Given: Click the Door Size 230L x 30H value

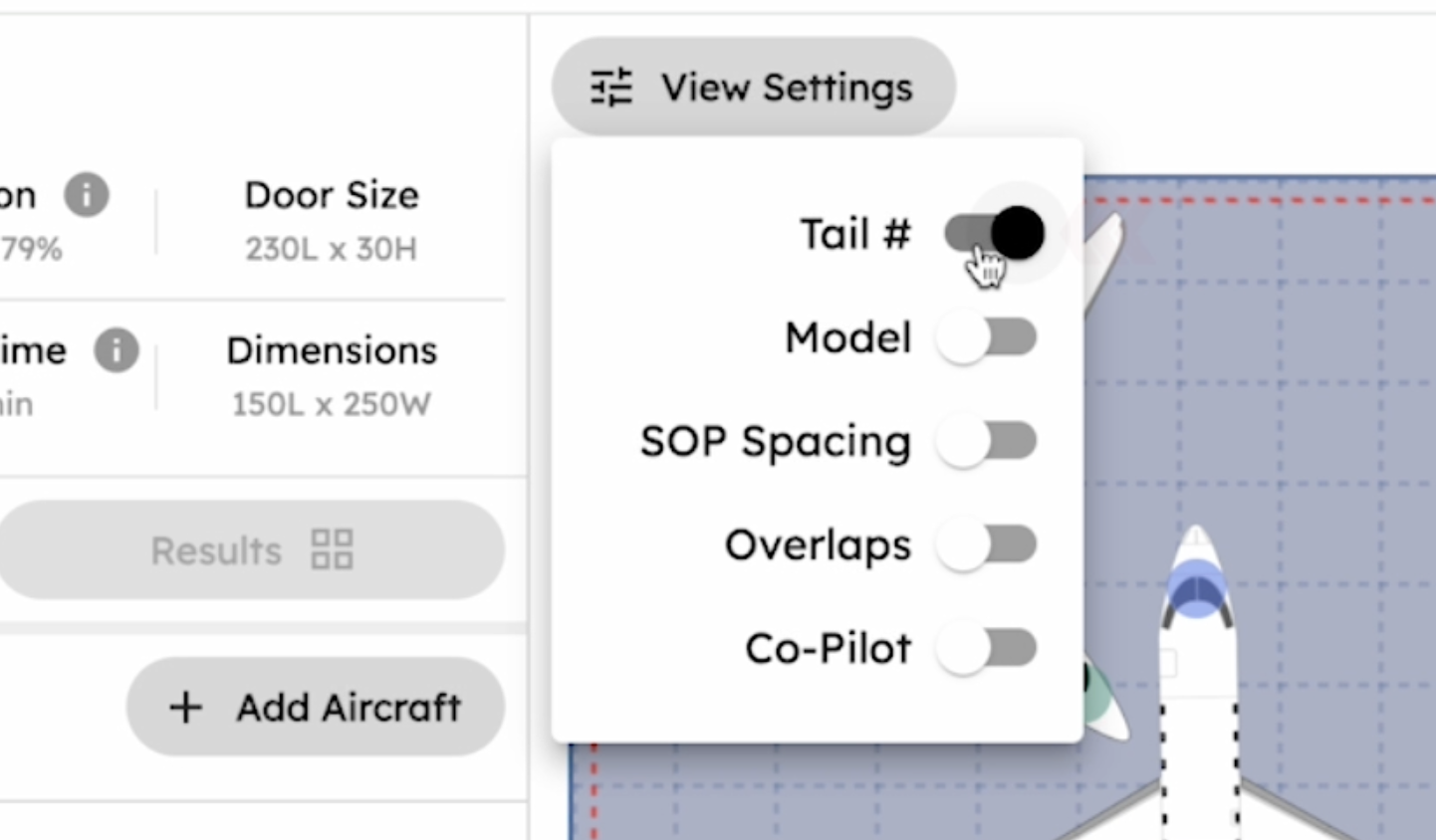Looking at the screenshot, I should [x=331, y=249].
